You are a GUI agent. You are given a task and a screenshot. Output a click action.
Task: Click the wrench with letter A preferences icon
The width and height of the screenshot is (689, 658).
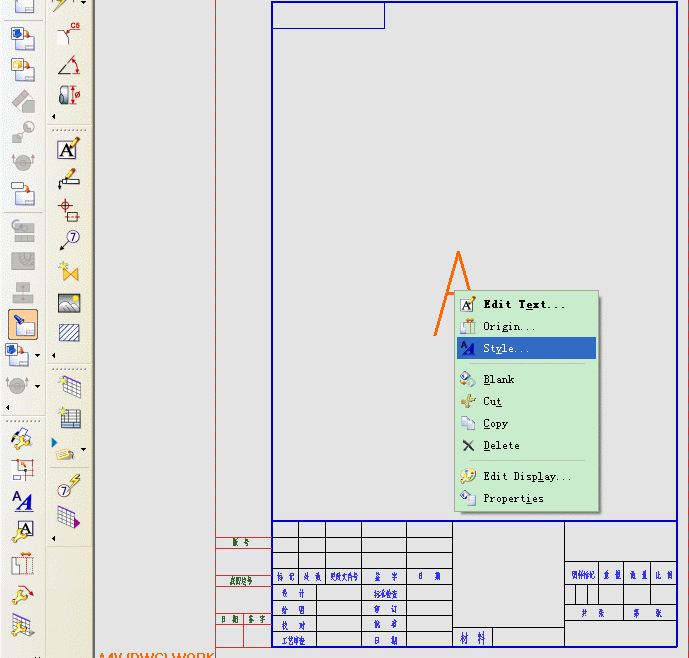22,531
